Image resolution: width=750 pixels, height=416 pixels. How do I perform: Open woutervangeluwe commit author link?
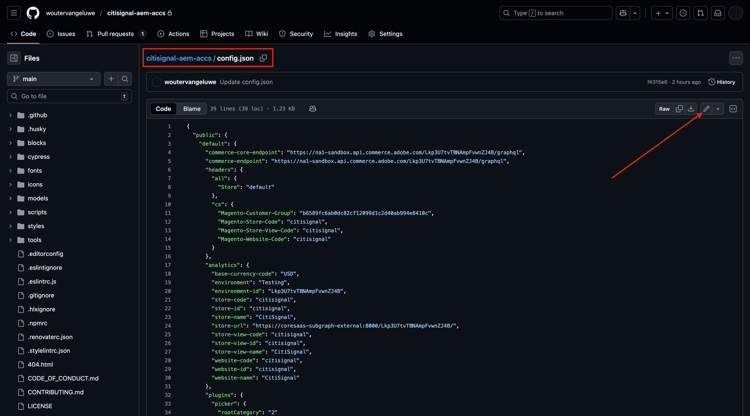click(x=190, y=82)
